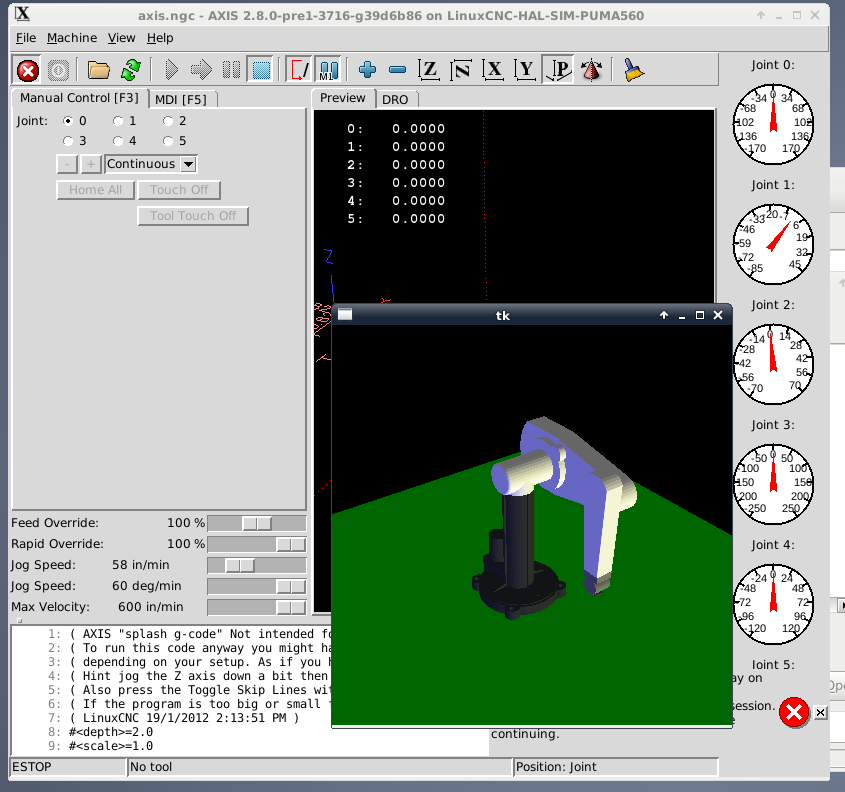Screen dimensions: 845x792
Task: Toggle machine power icon
Action: pyautogui.click(x=58, y=70)
